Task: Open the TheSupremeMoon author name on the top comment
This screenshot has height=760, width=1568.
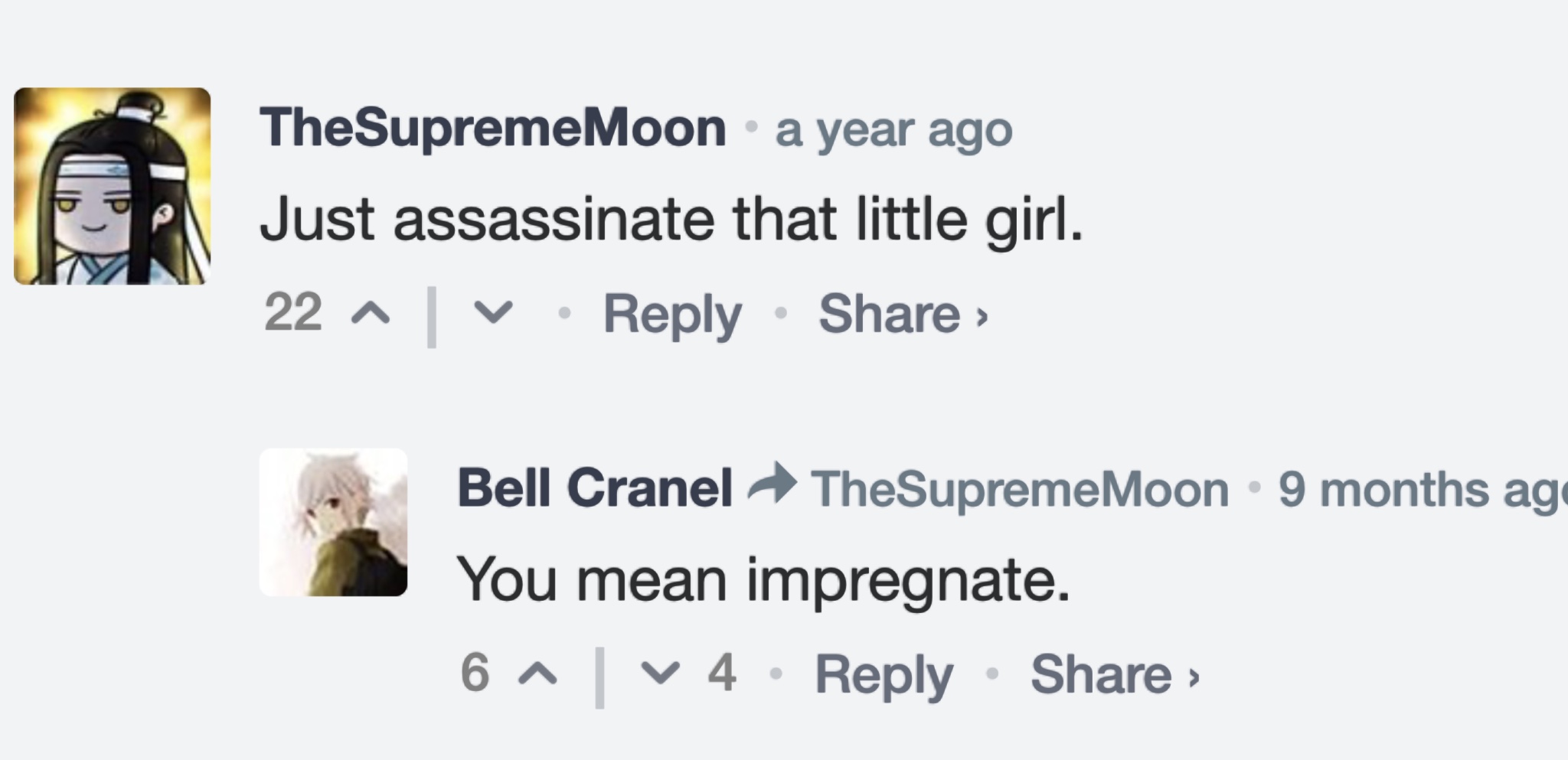Action: 492,127
